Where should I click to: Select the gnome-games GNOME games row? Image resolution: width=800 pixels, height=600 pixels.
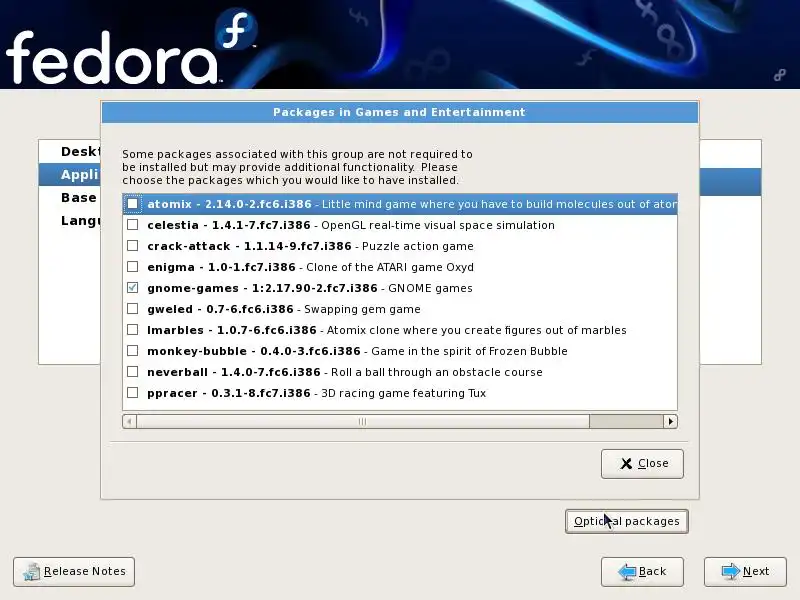click(400, 287)
